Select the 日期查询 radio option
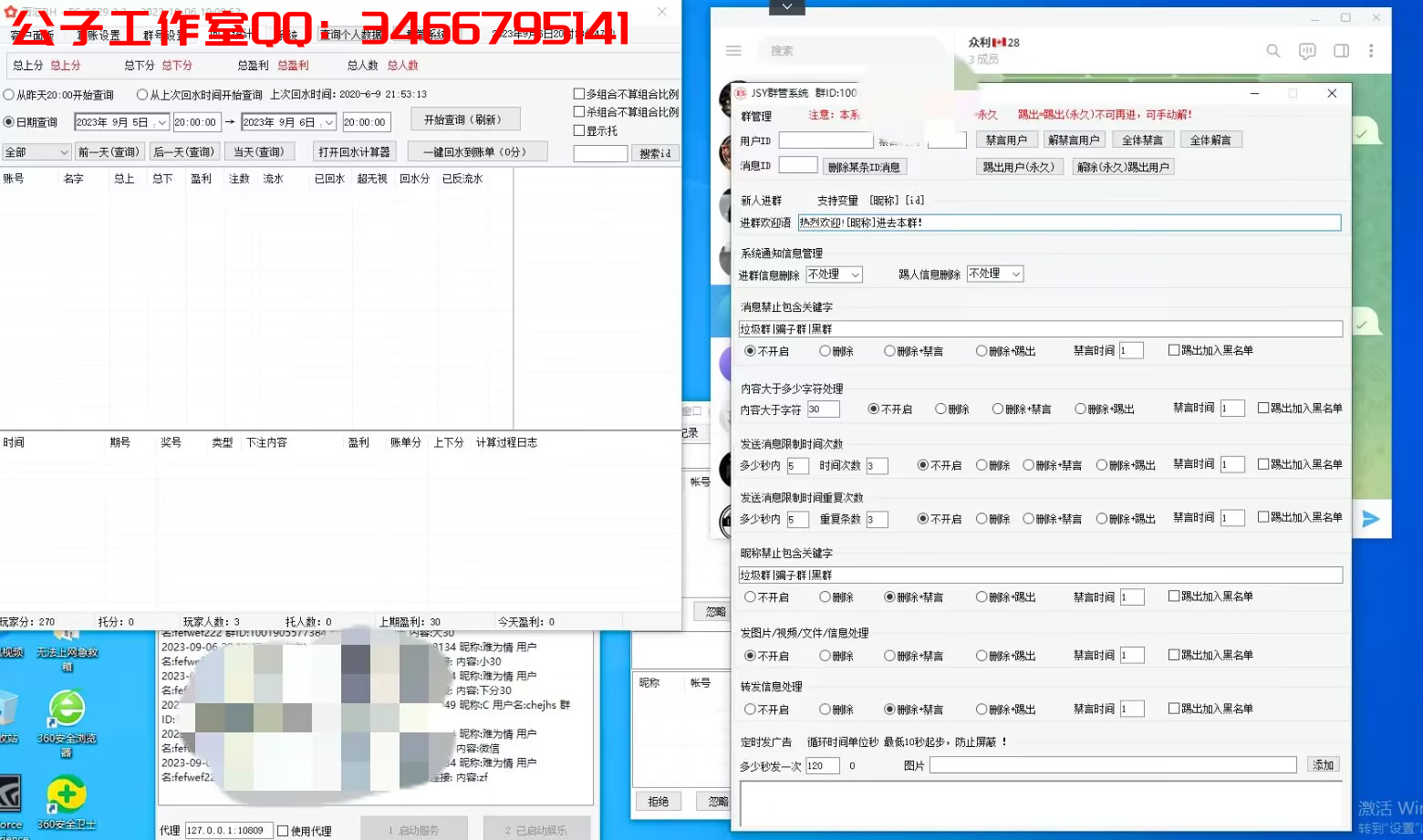1423x840 pixels. click(9, 122)
